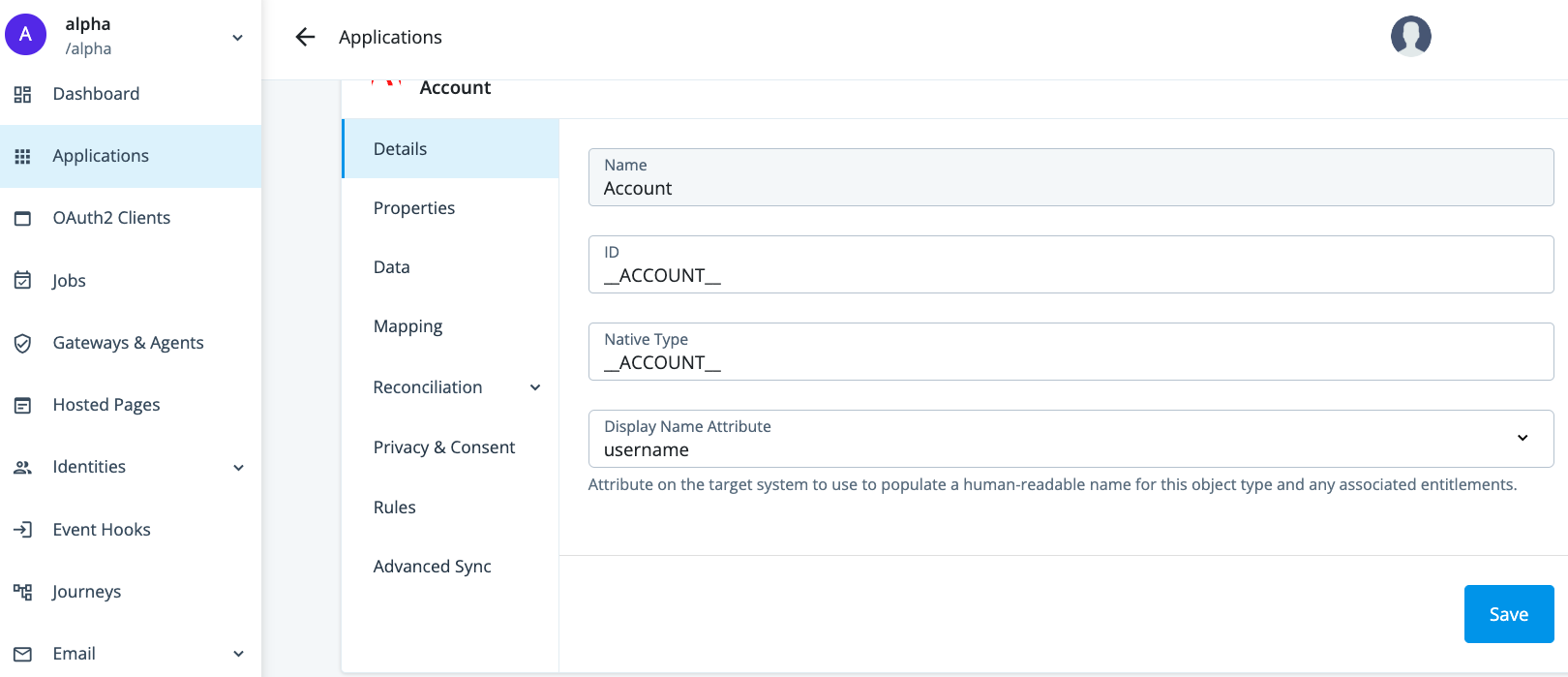Click the Journeys tree icon
The image size is (1568, 677).
pyautogui.click(x=22, y=592)
